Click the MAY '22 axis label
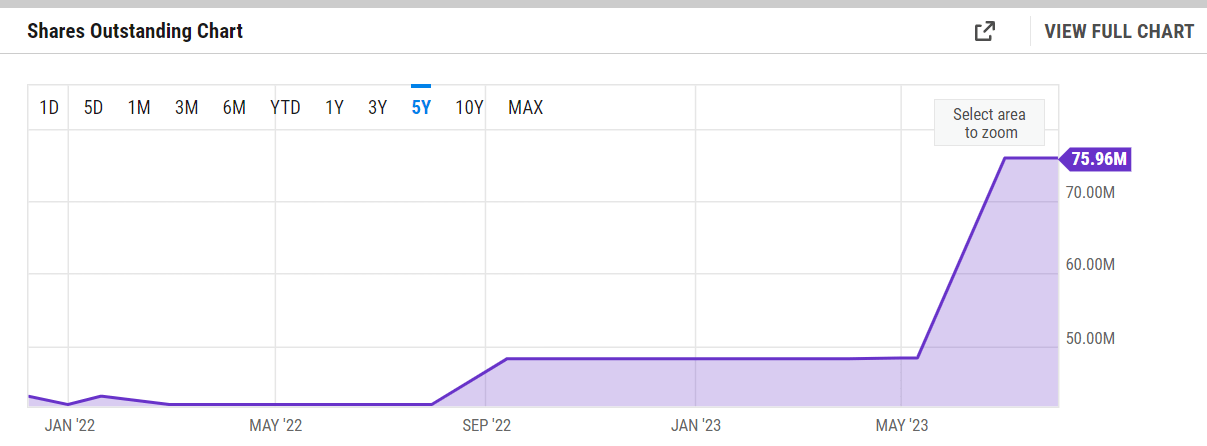The height and width of the screenshot is (446, 1207). (276, 425)
